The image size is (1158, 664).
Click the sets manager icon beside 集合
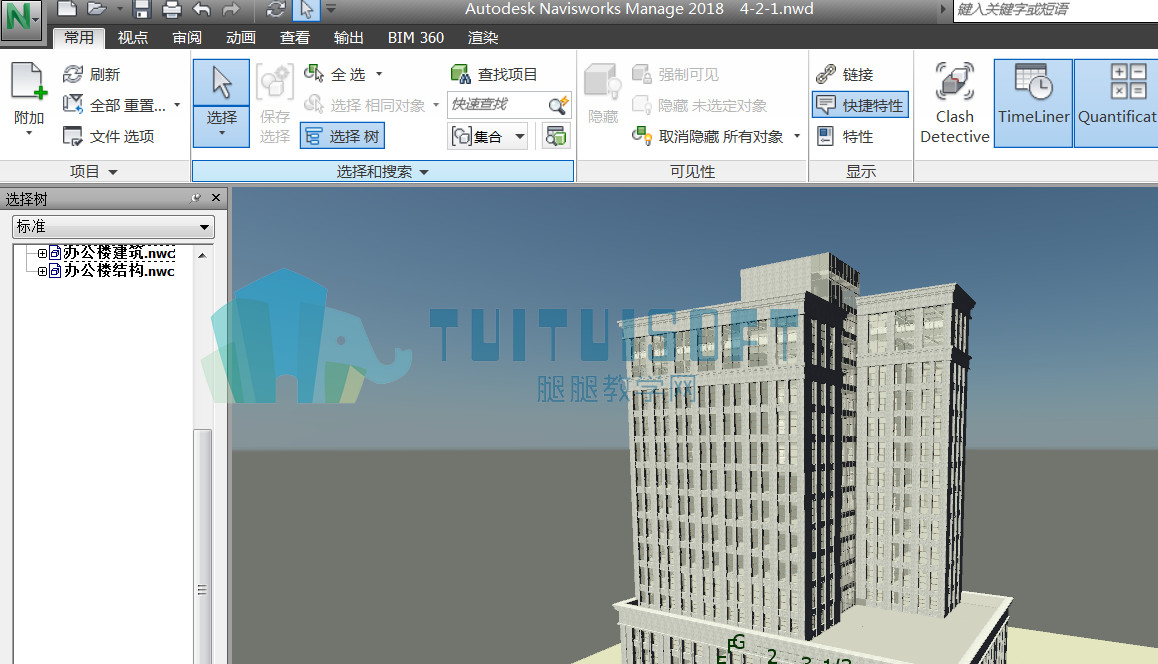click(x=556, y=137)
